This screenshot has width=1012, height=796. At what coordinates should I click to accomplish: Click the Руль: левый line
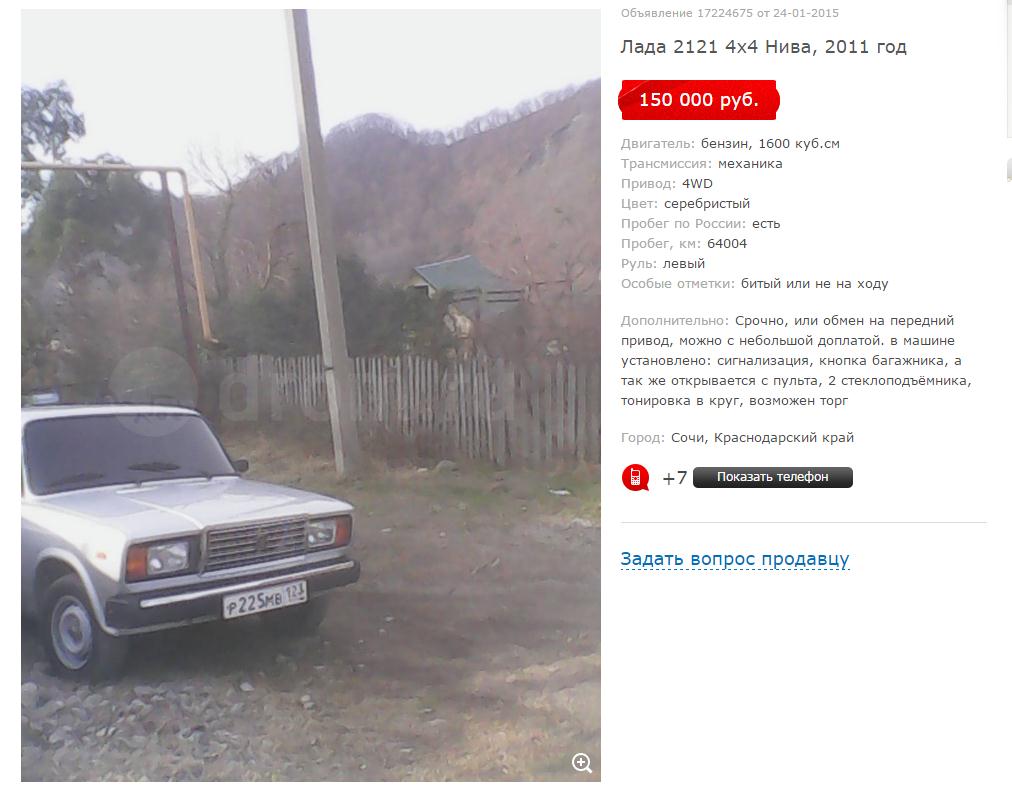tap(663, 264)
